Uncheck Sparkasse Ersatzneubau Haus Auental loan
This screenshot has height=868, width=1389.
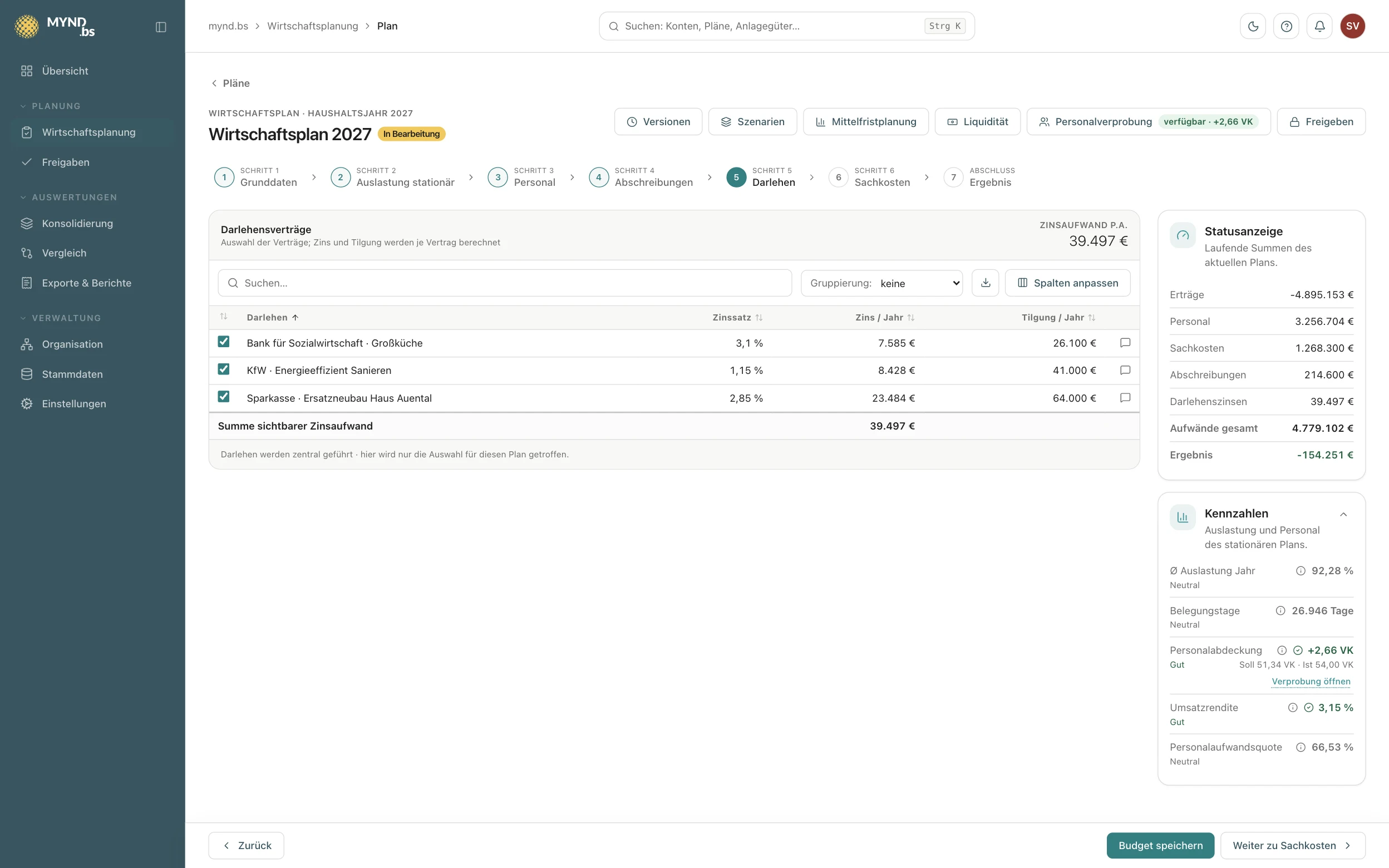224,397
